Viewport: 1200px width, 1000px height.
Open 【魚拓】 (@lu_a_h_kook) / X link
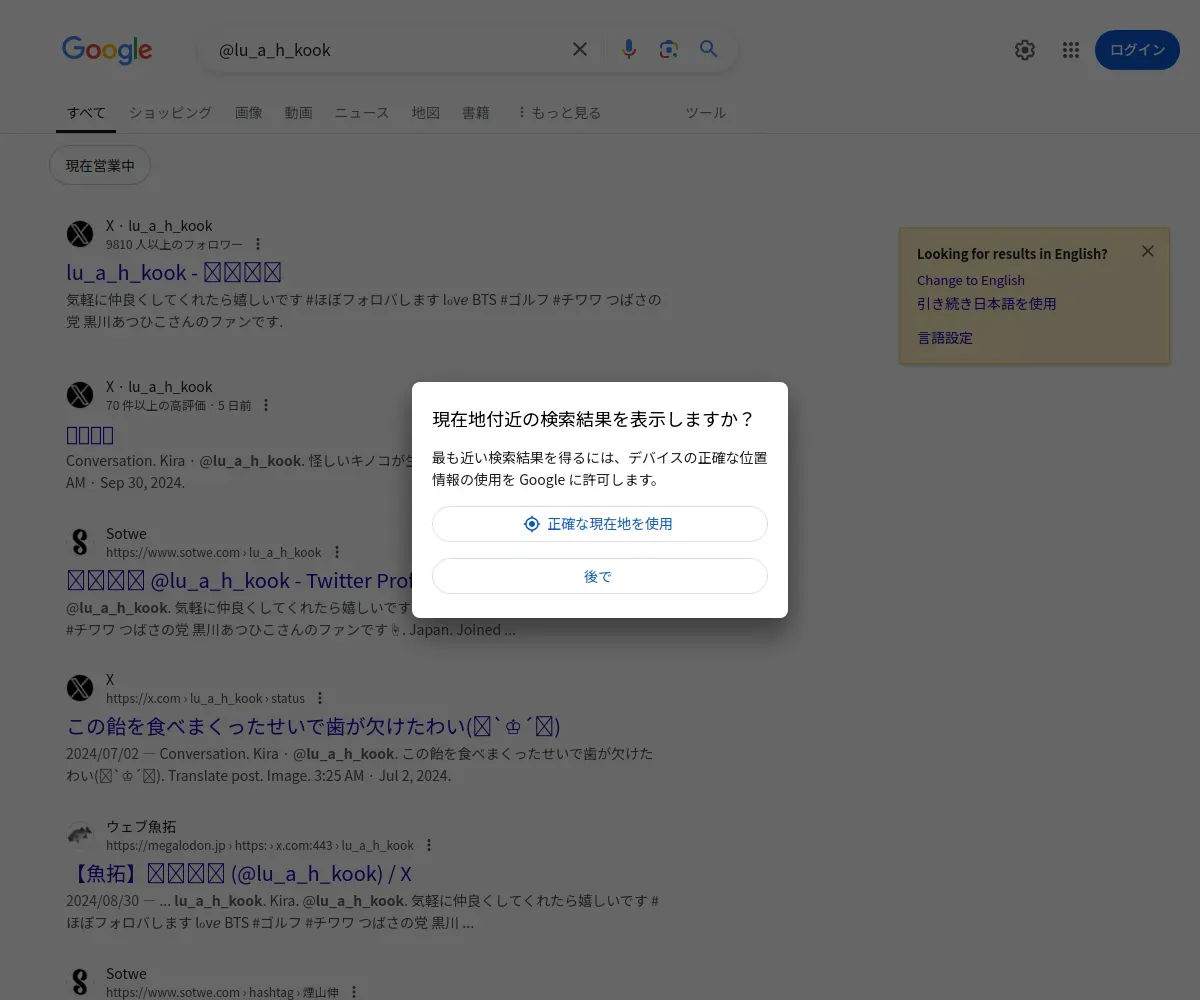pyautogui.click(x=239, y=873)
